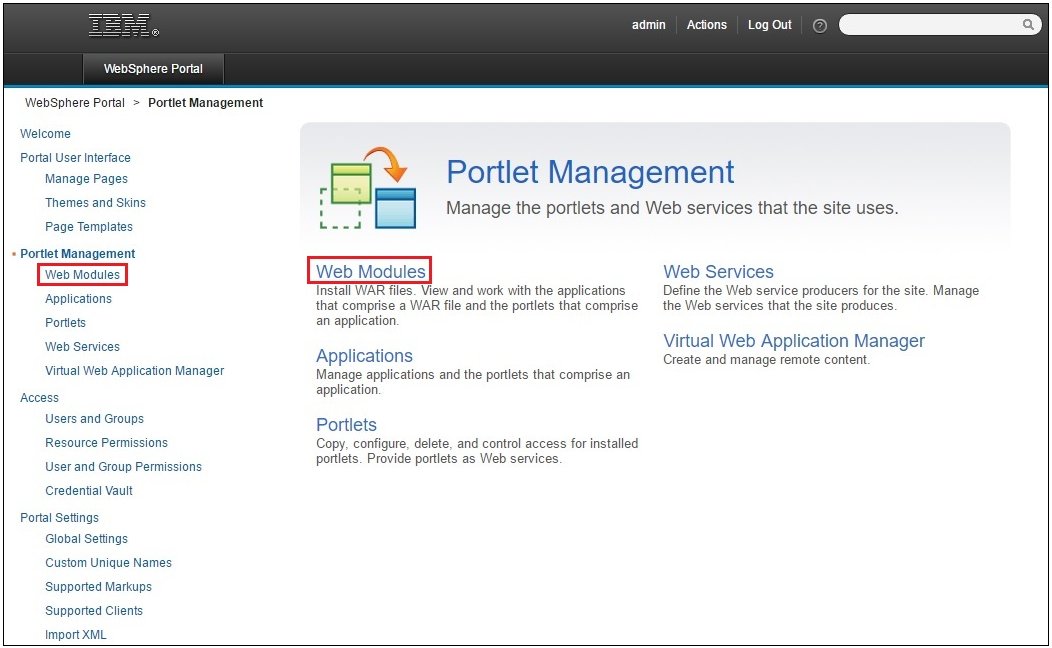Open the Actions menu

pyautogui.click(x=706, y=25)
